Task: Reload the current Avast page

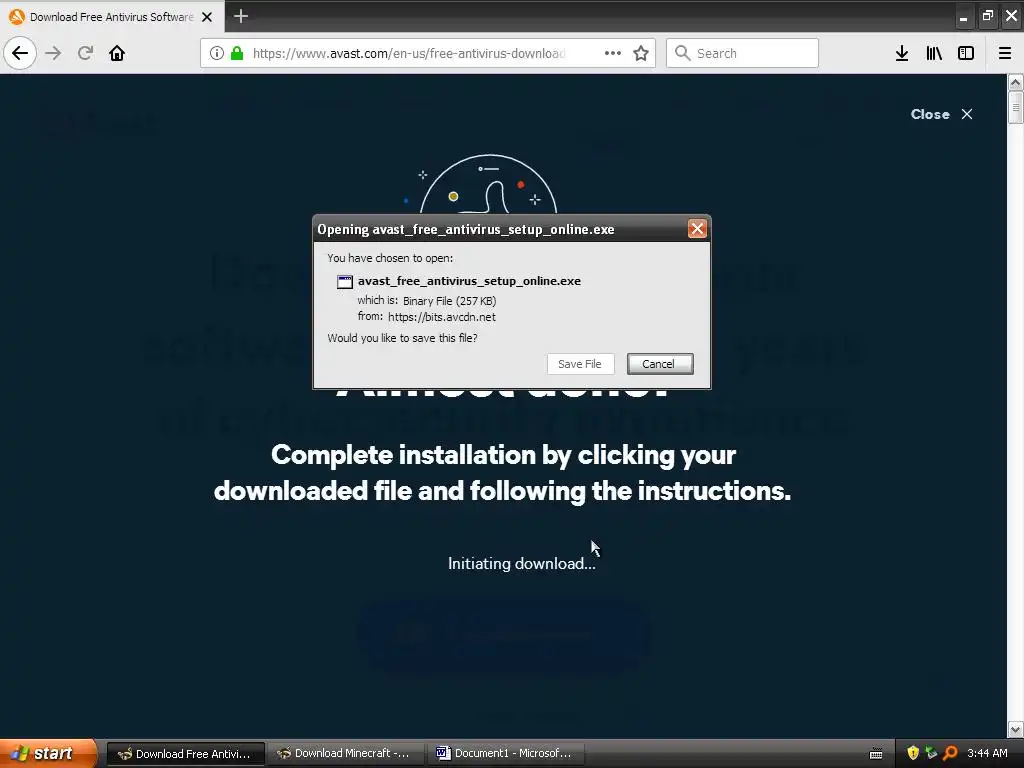Action: coord(86,53)
